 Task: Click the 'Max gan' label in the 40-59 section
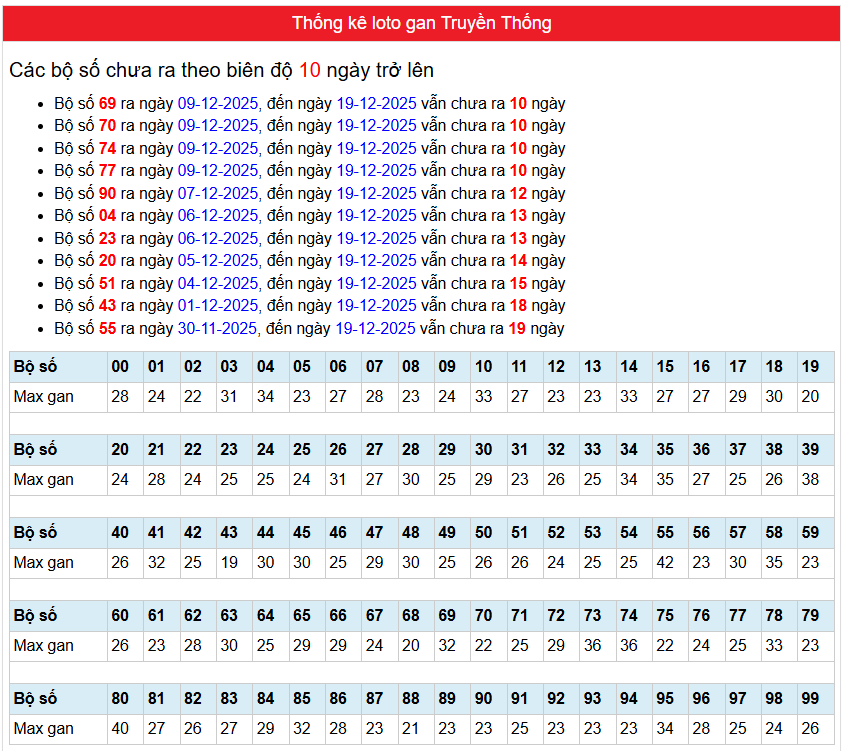44,563
